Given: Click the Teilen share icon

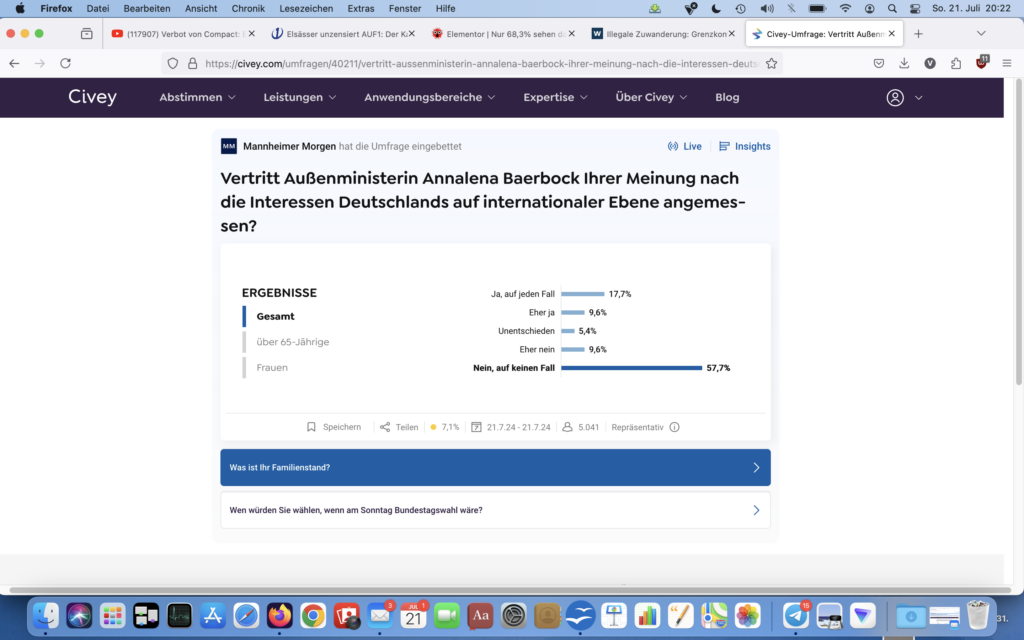Looking at the screenshot, I should [385, 427].
